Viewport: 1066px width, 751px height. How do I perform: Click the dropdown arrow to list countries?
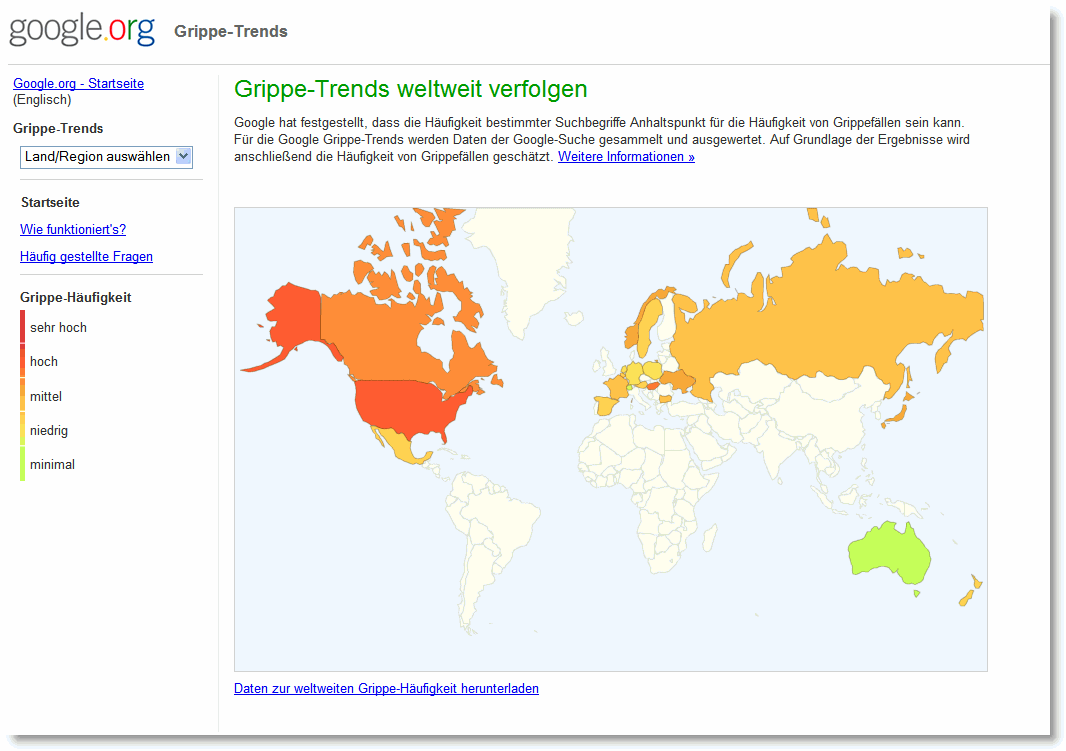pos(182,157)
